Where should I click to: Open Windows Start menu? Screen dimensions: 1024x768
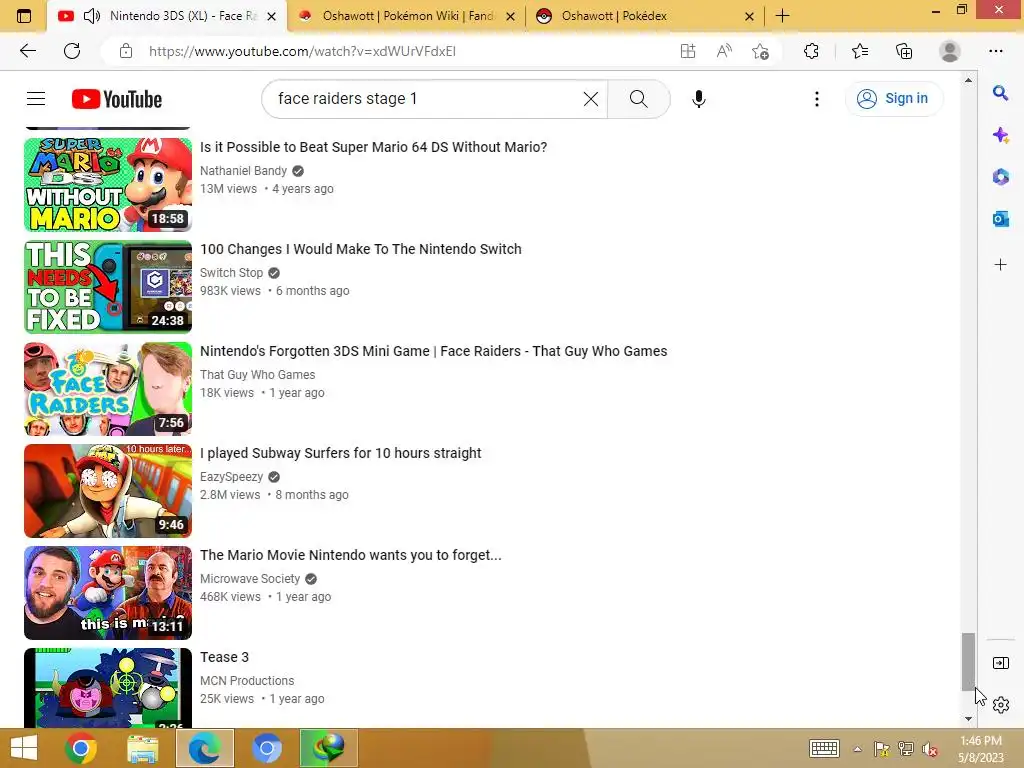(24, 748)
